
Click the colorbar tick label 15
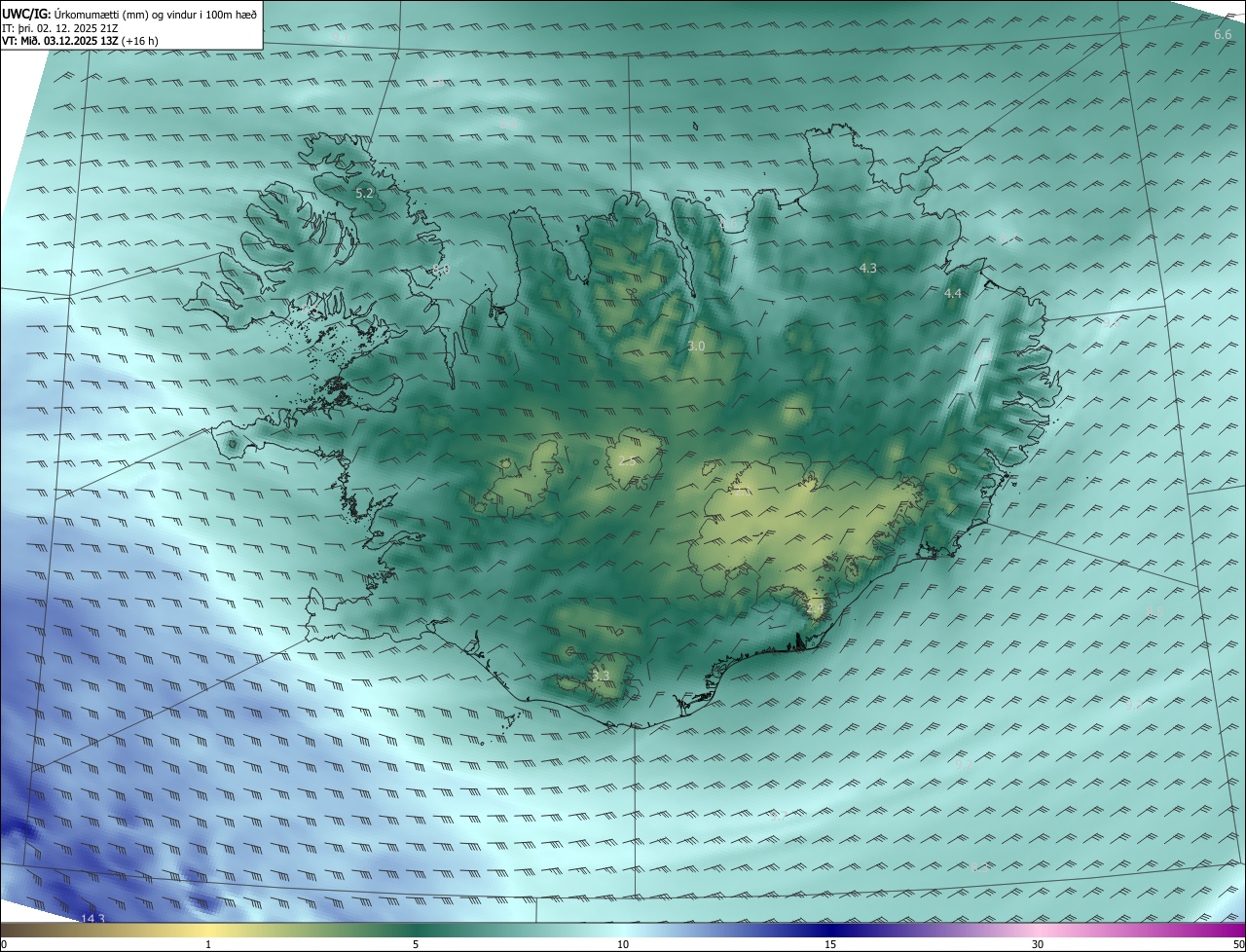830,944
